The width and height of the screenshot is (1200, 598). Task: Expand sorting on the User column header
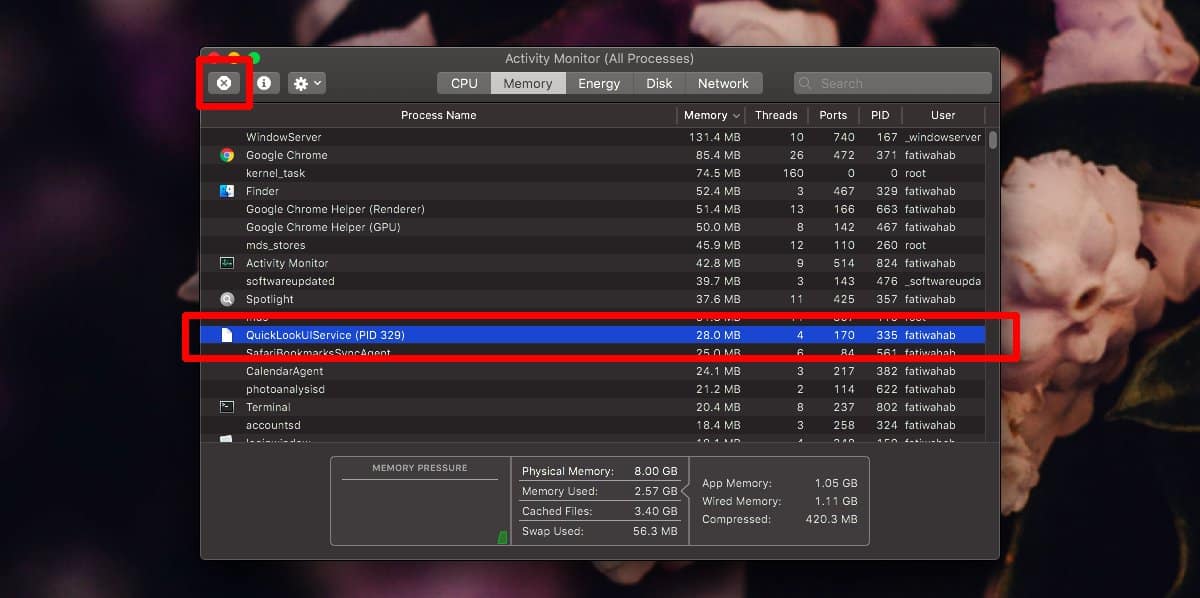943,115
